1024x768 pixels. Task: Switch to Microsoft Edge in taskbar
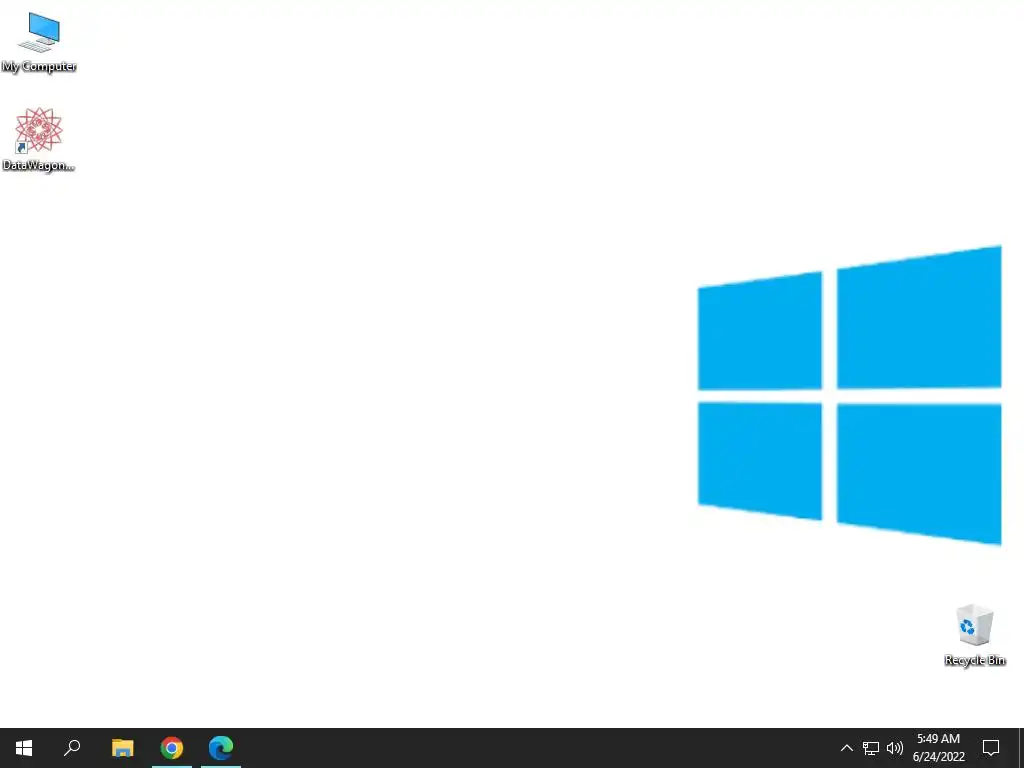coord(221,748)
